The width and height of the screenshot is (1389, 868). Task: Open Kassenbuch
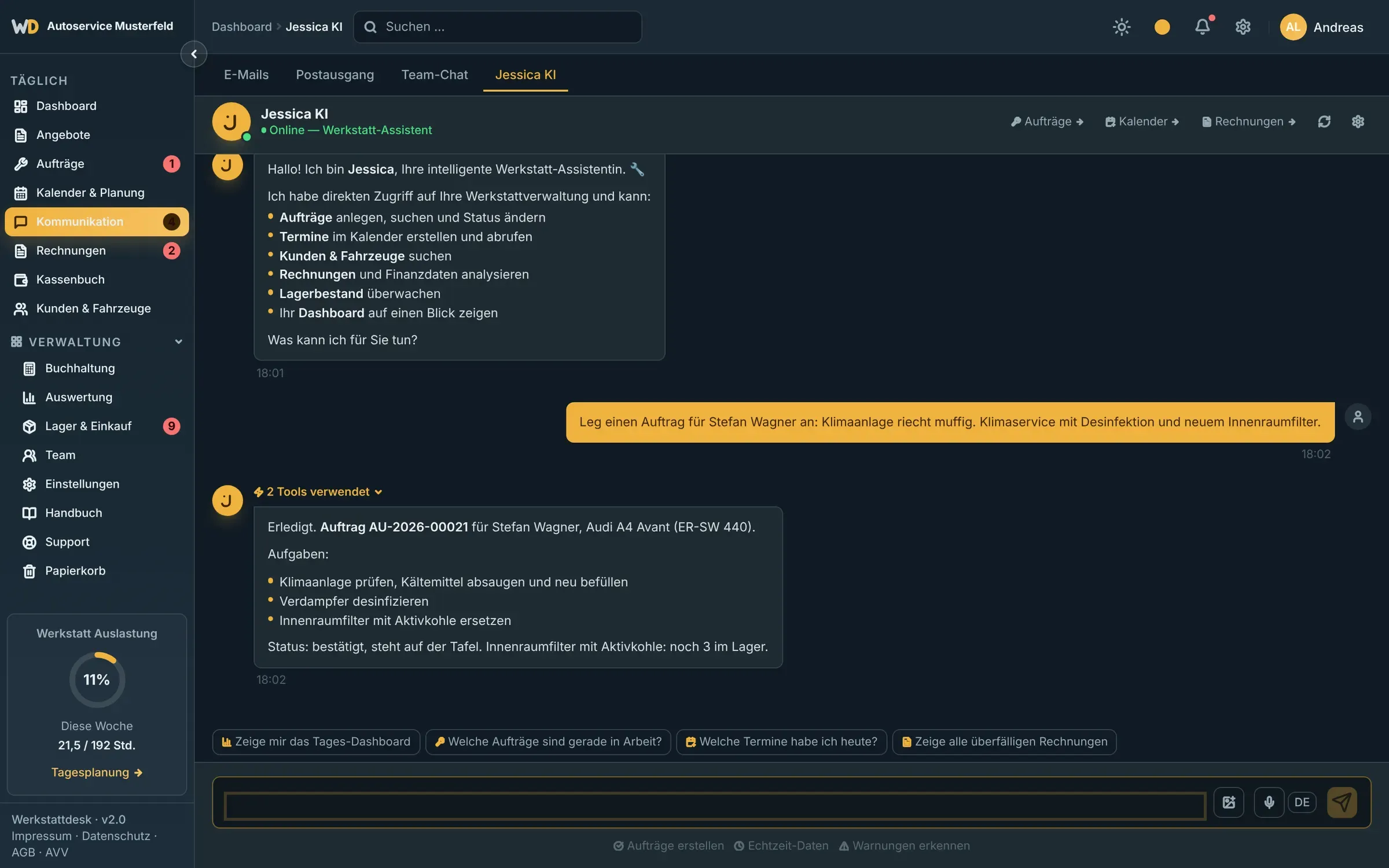(97, 279)
